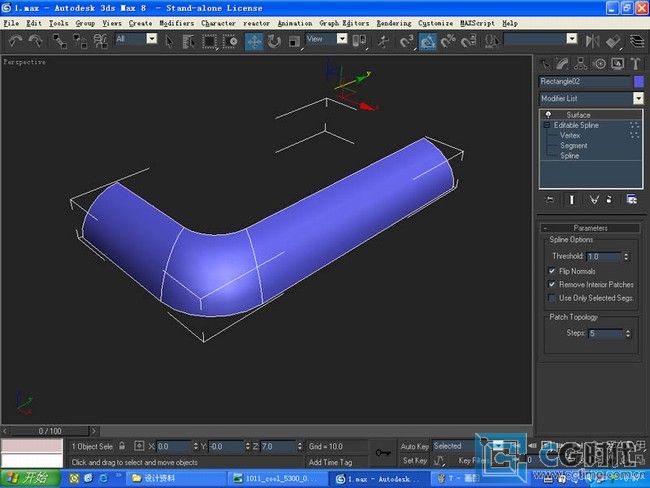Uncheck Flip Normals checkbox
This screenshot has height=488, width=650.
point(552,271)
